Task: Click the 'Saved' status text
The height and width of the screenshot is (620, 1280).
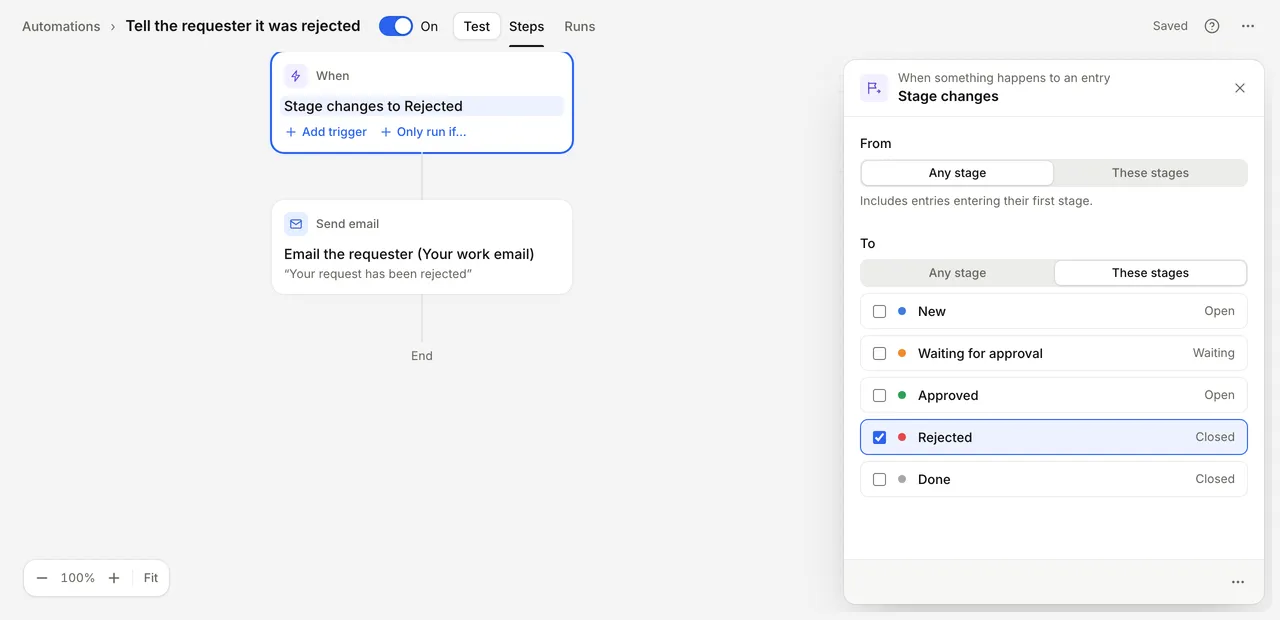Action: click(1170, 26)
